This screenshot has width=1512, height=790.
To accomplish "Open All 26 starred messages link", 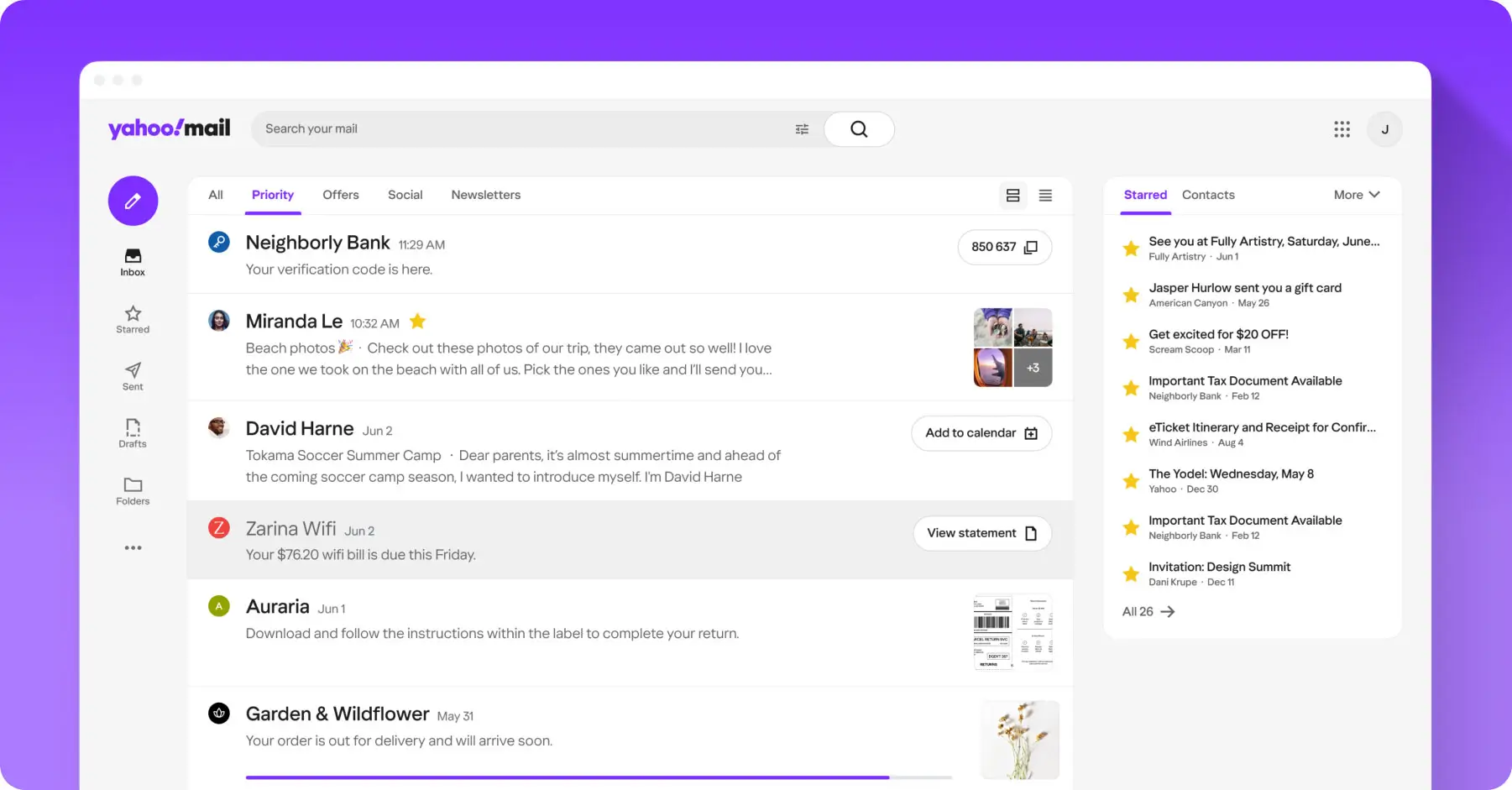I will click(1147, 611).
